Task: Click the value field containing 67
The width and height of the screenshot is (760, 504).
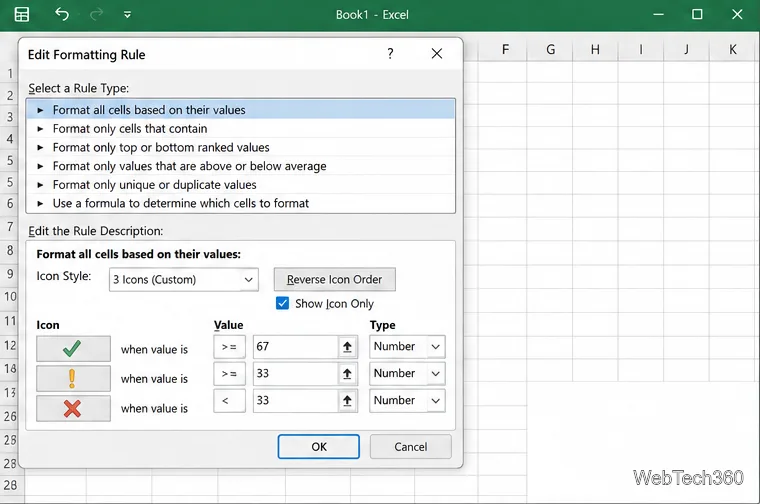Action: pos(295,347)
